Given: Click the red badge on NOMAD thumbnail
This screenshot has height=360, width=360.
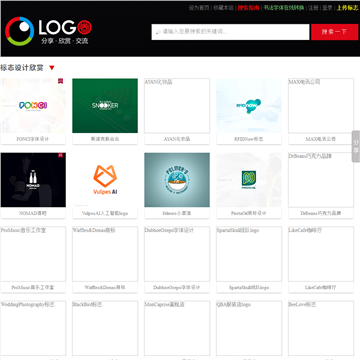Looking at the screenshot, I should coord(60,155).
